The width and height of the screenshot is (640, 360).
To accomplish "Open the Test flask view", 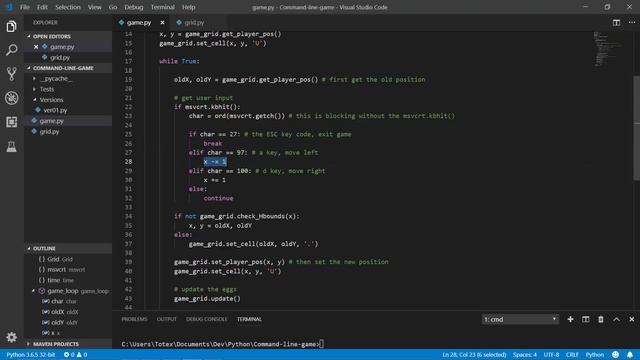I will (x=11, y=146).
